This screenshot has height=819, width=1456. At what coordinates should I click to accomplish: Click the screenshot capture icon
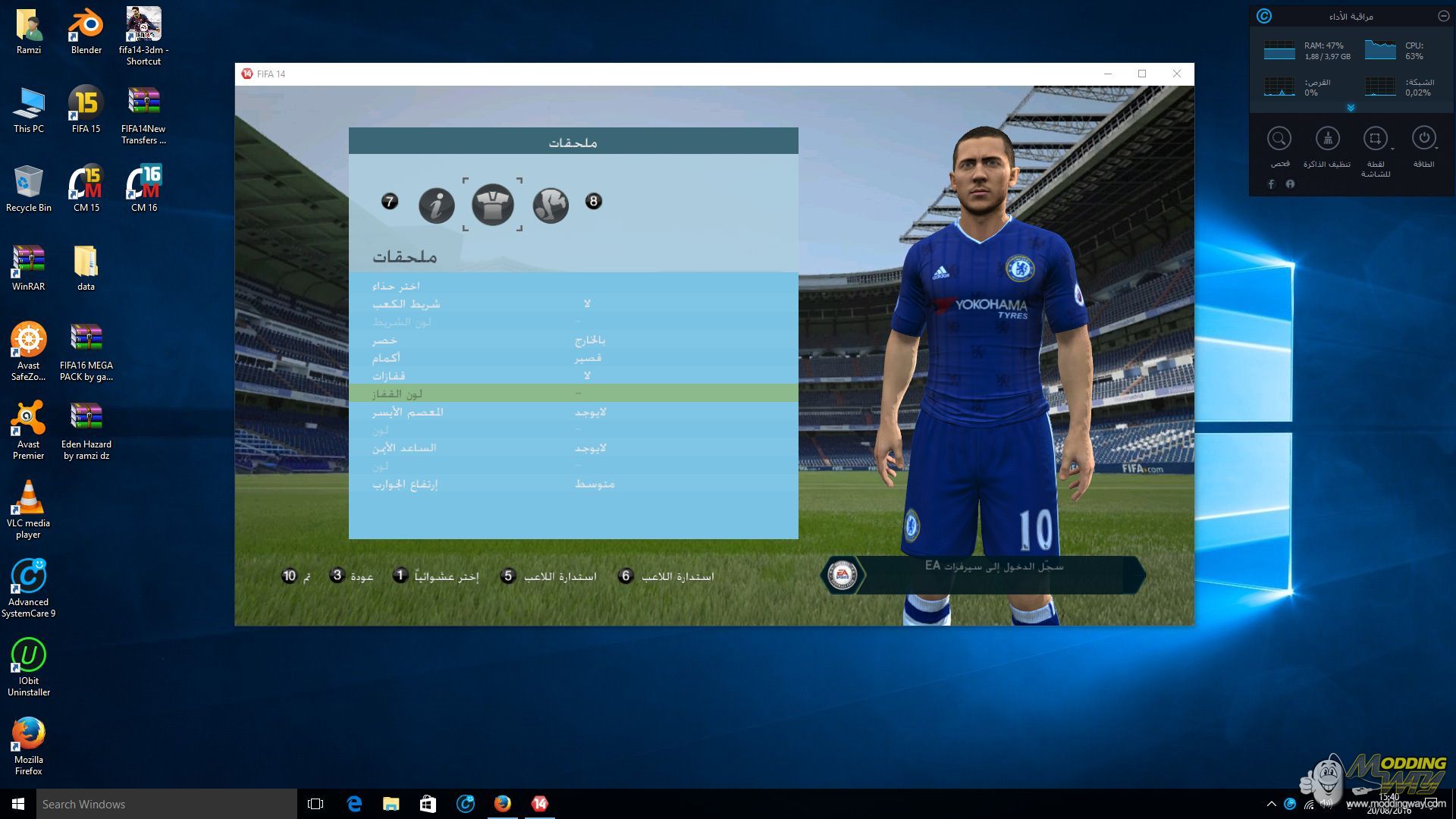[1374, 139]
